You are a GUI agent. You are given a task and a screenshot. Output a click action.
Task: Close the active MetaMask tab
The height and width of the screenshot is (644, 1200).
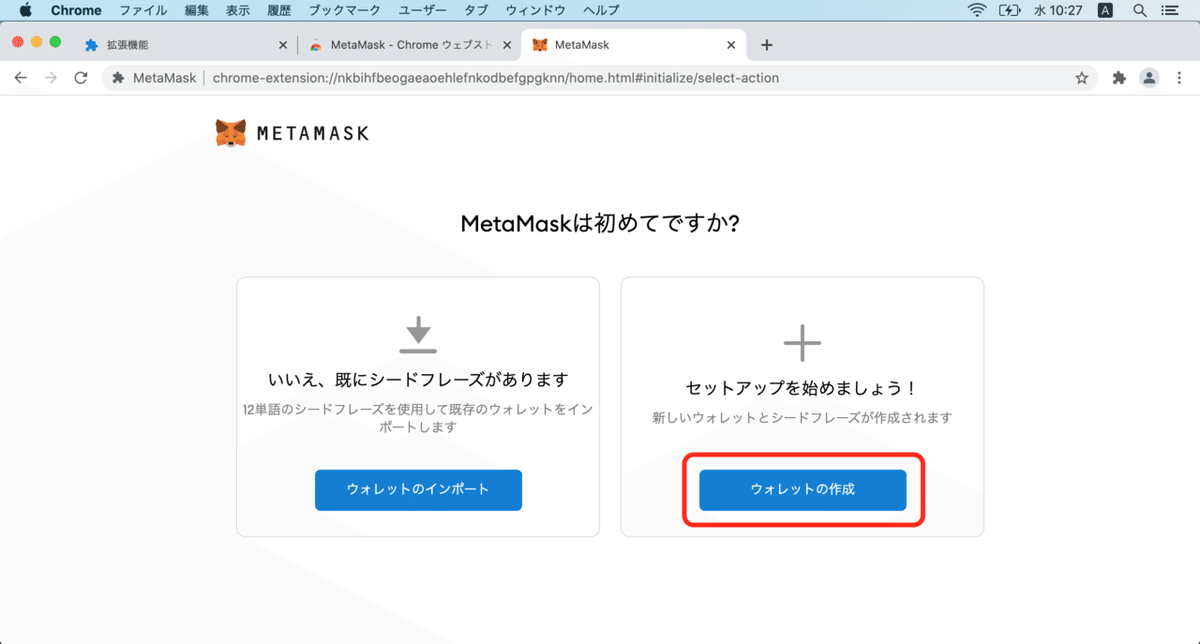point(731,45)
